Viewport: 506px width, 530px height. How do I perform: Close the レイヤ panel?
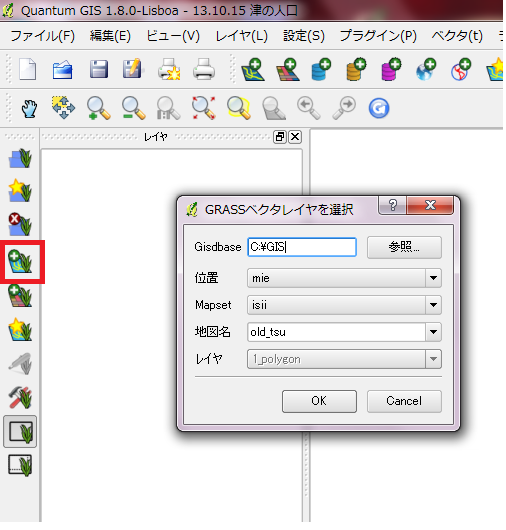295,137
